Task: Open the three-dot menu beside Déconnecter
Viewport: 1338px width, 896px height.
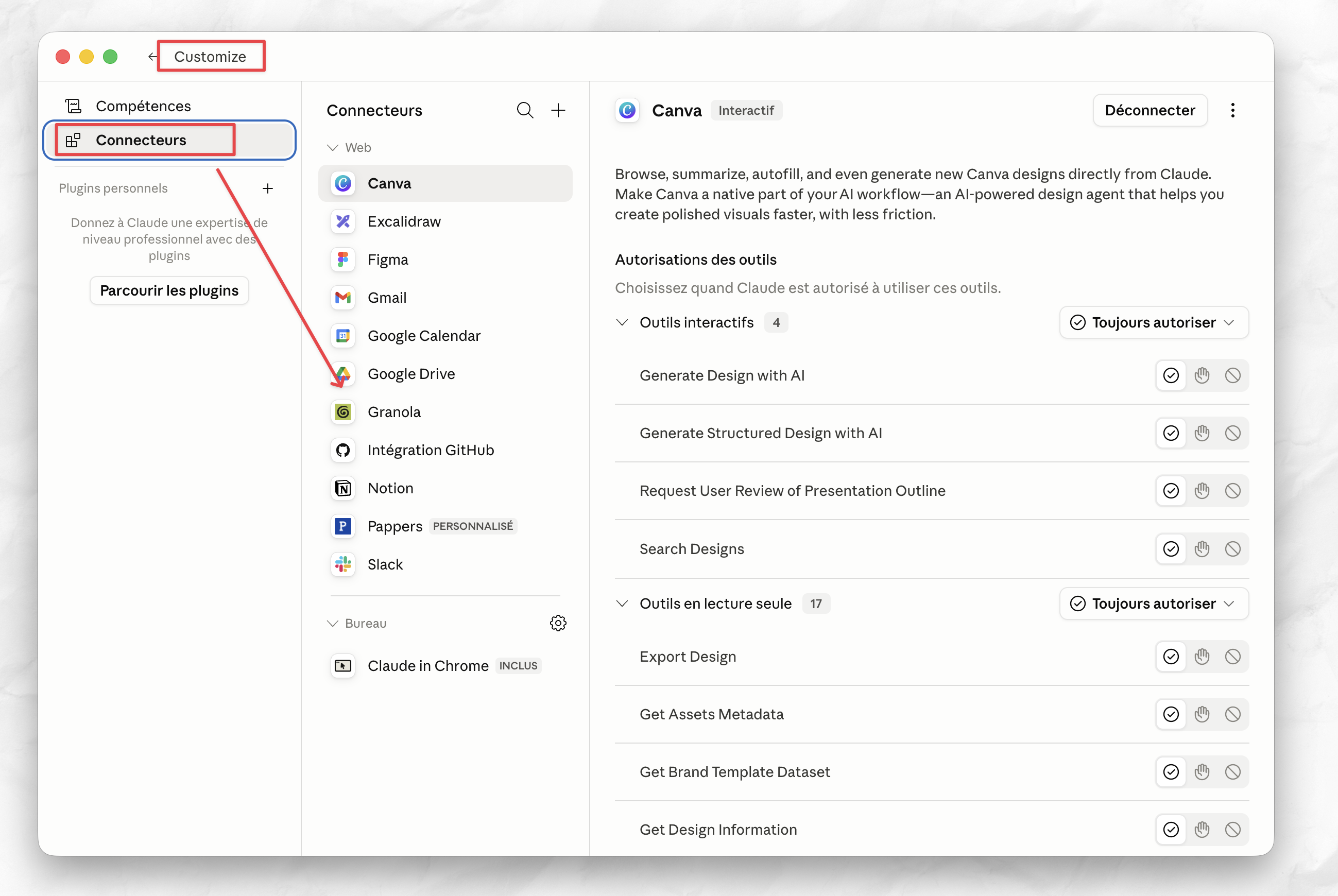Action: coord(1233,110)
